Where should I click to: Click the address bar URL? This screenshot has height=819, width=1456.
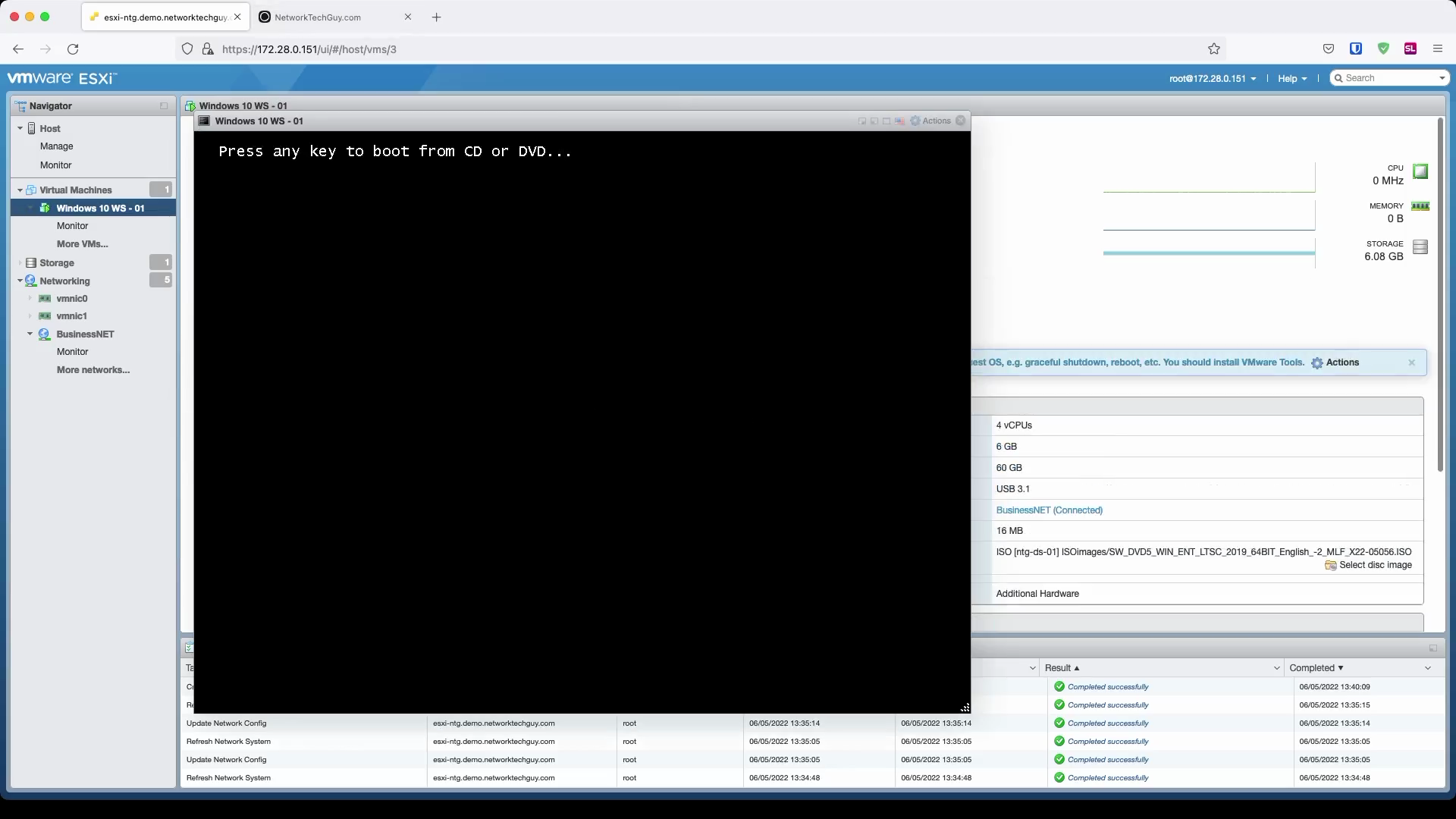pyautogui.click(x=309, y=49)
